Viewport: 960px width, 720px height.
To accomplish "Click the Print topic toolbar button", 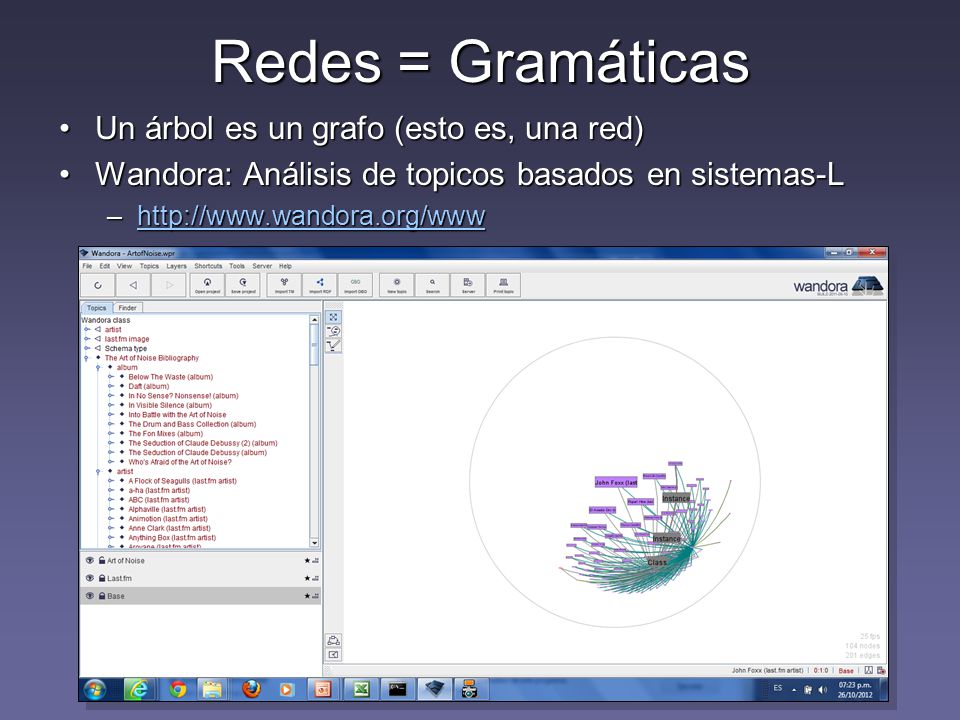I will click(503, 285).
